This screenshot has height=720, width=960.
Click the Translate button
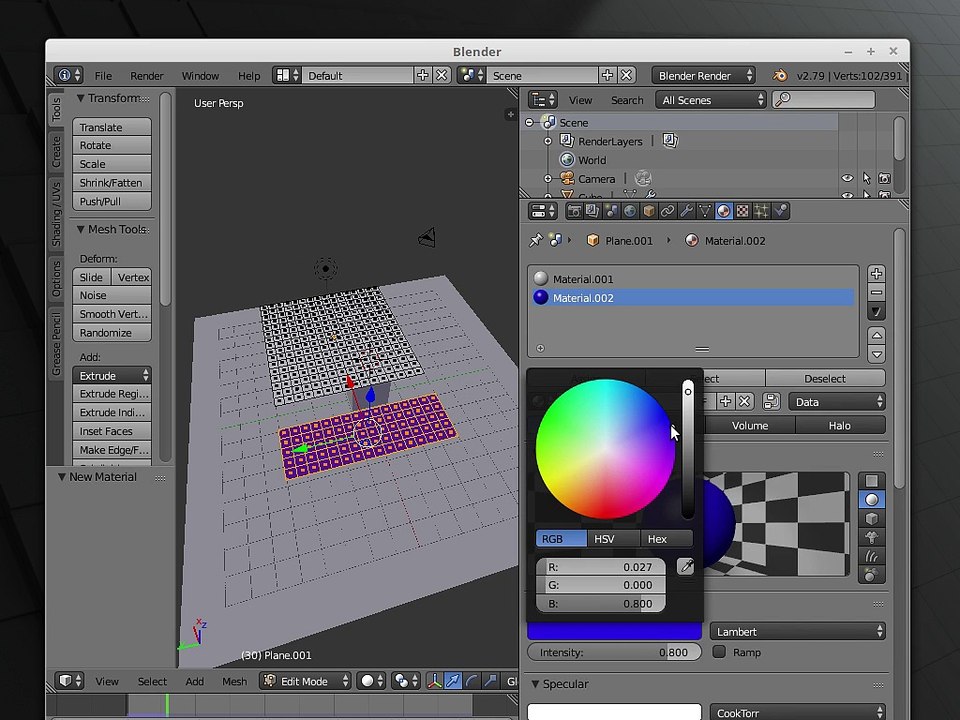(x=112, y=127)
